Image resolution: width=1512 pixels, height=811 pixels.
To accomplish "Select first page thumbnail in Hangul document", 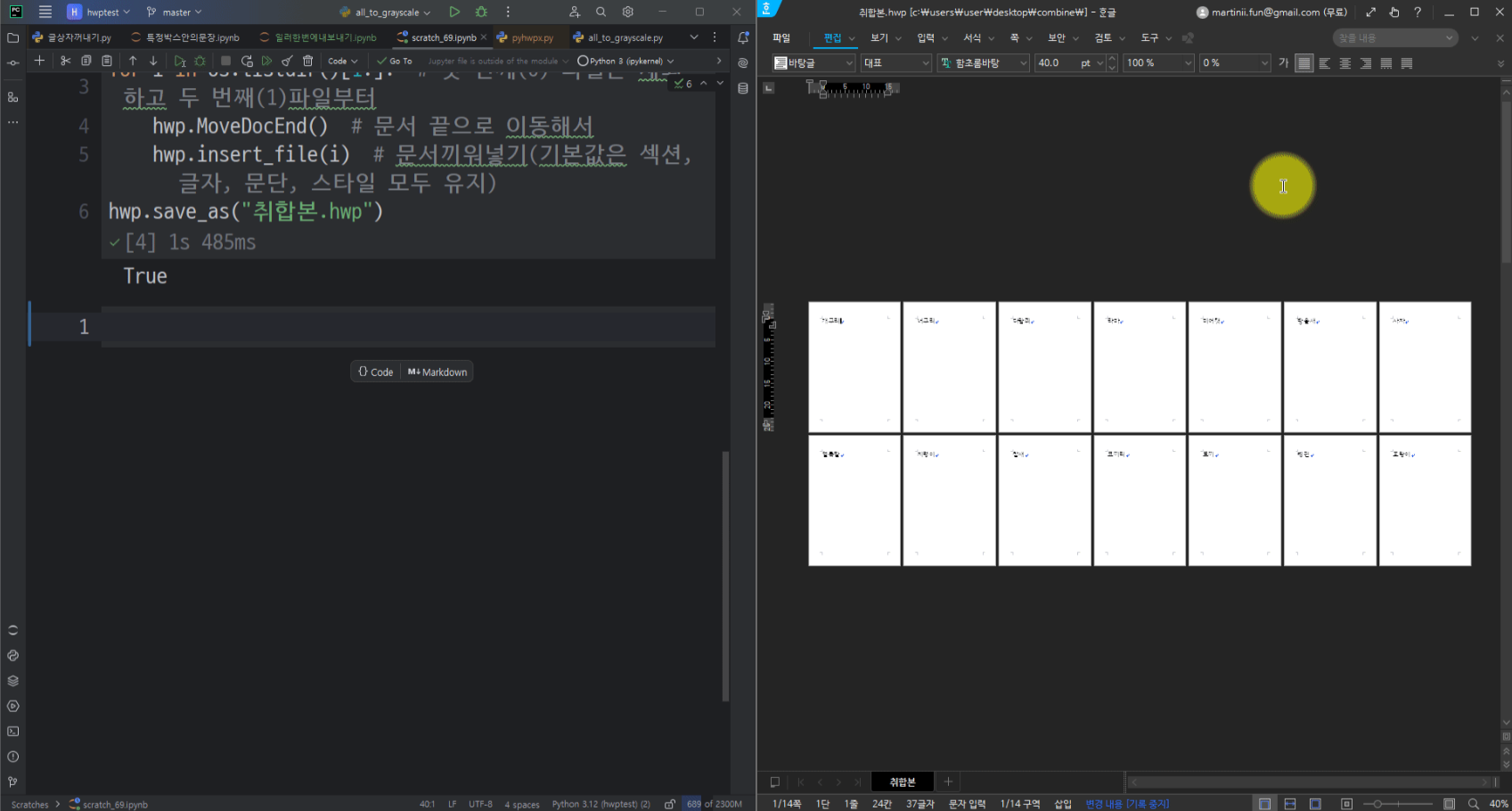I will [854, 367].
